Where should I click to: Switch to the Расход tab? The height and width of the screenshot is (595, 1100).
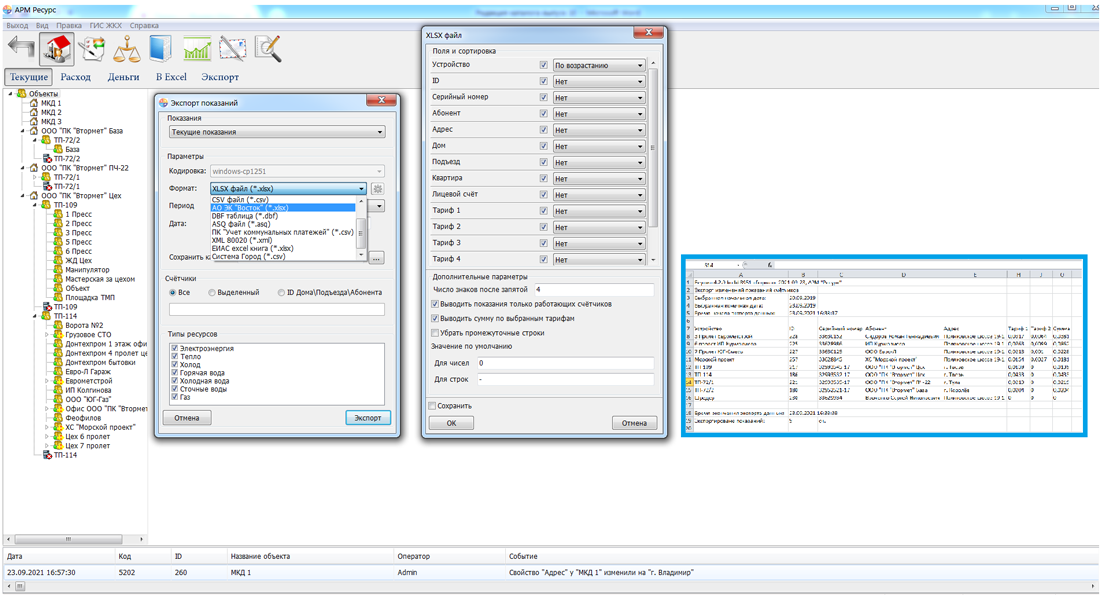pyautogui.click(x=75, y=77)
